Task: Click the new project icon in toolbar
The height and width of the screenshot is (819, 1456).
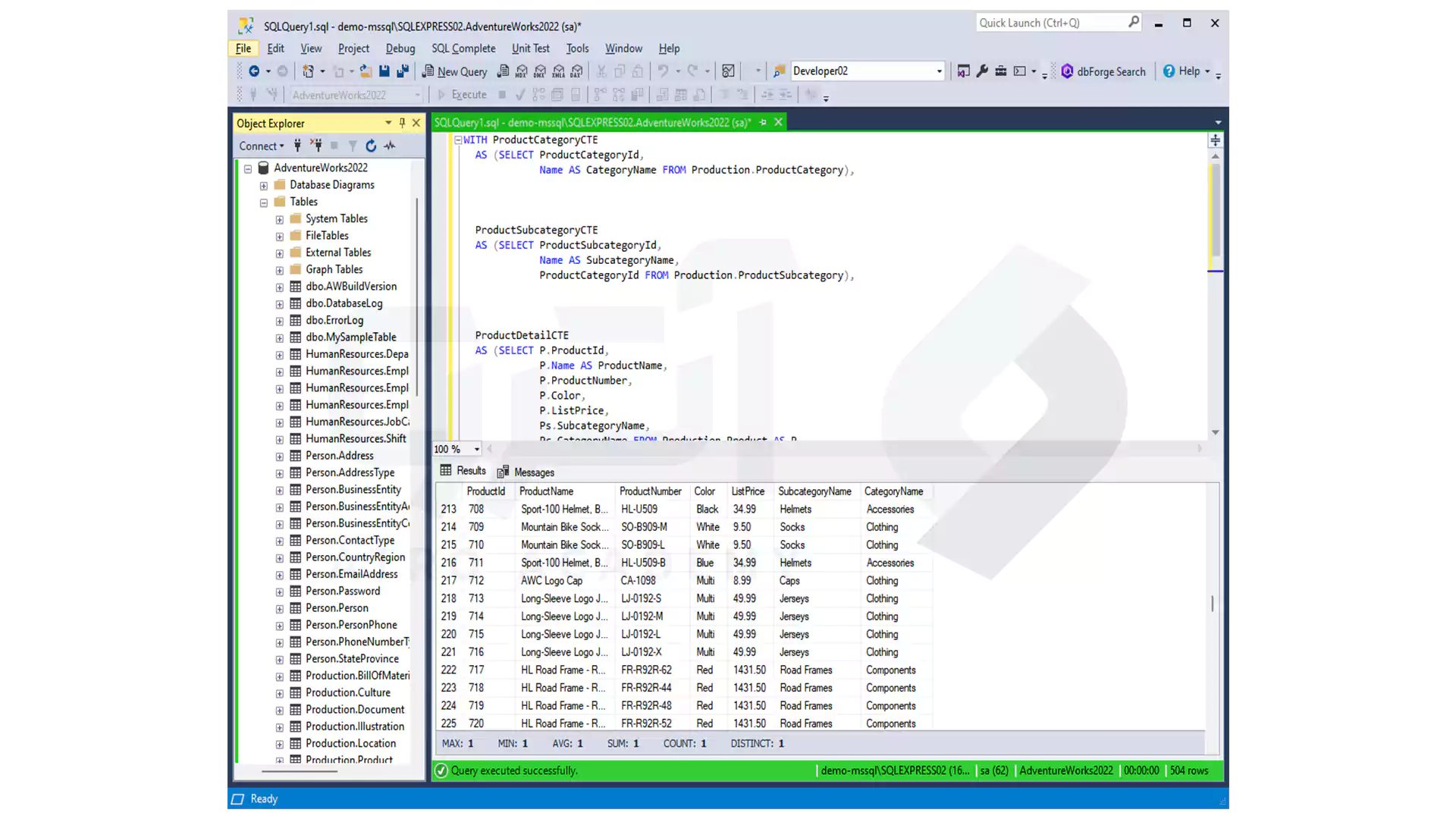Action: tap(308, 71)
